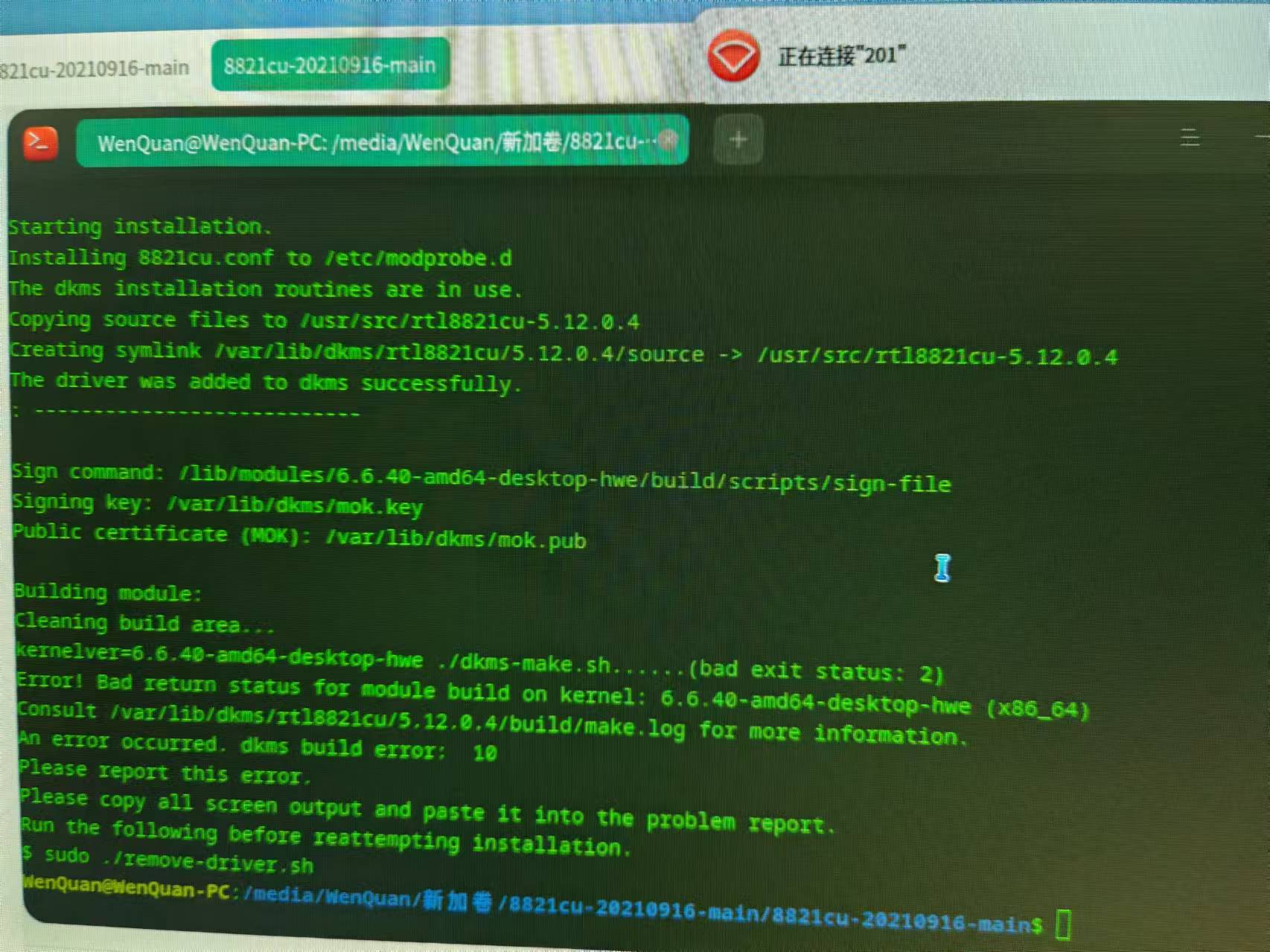Viewport: 1270px width, 952px height.
Task: Click 'Signing key: /var/lib/dkms/mok.key' line
Action: tap(217, 505)
